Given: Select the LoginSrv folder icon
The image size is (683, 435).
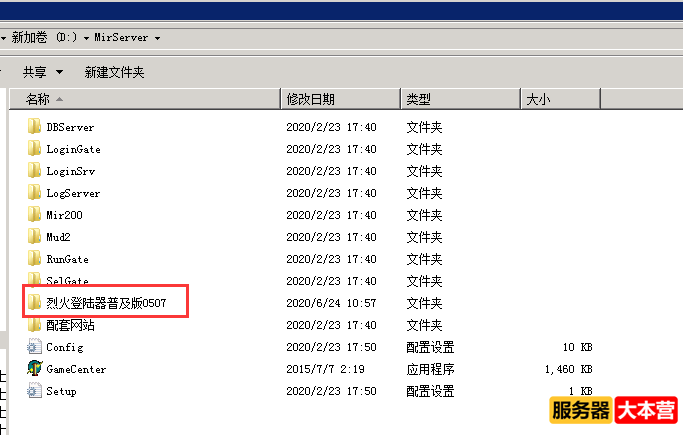Looking at the screenshot, I should [x=34, y=170].
